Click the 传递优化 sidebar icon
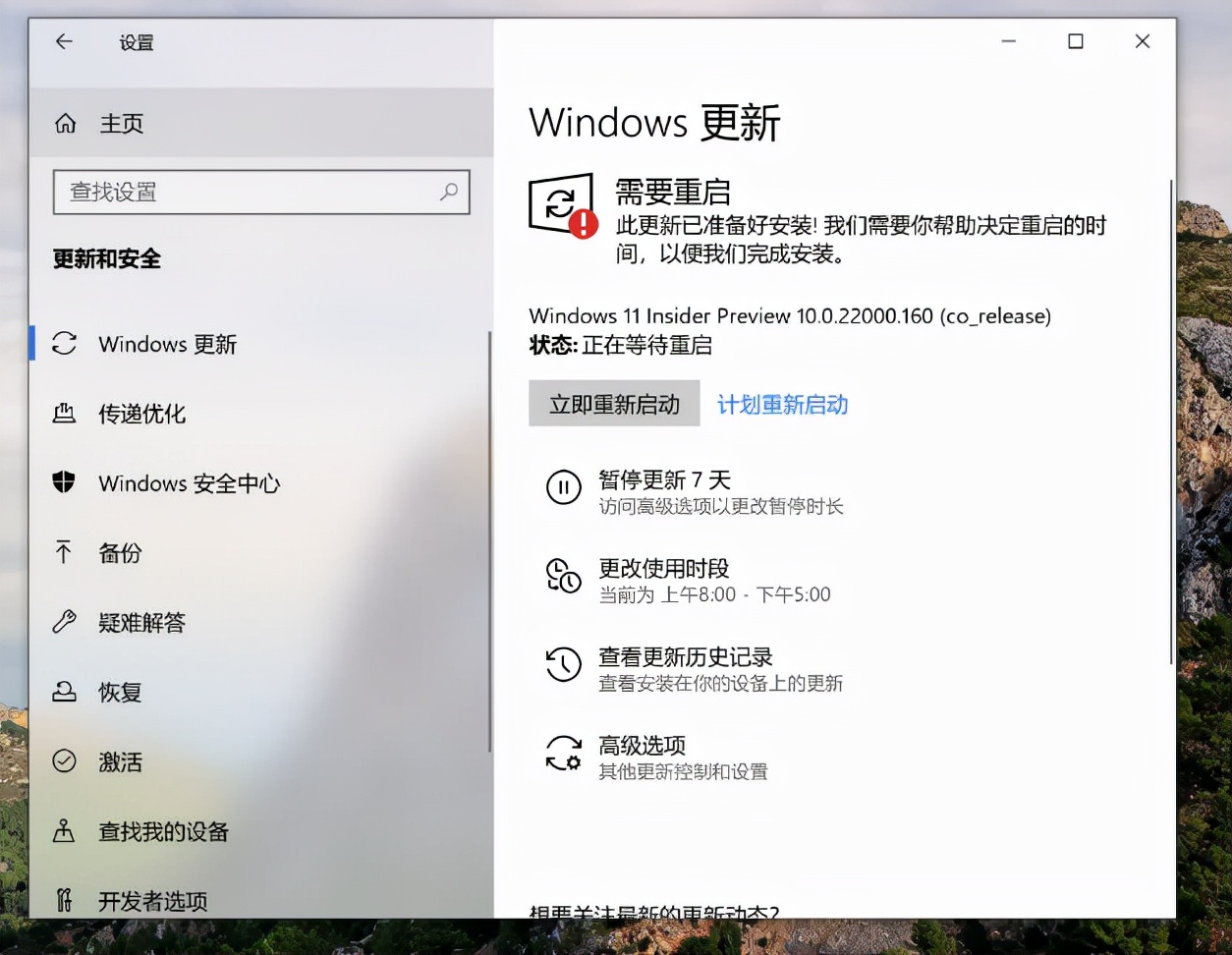 click(64, 414)
